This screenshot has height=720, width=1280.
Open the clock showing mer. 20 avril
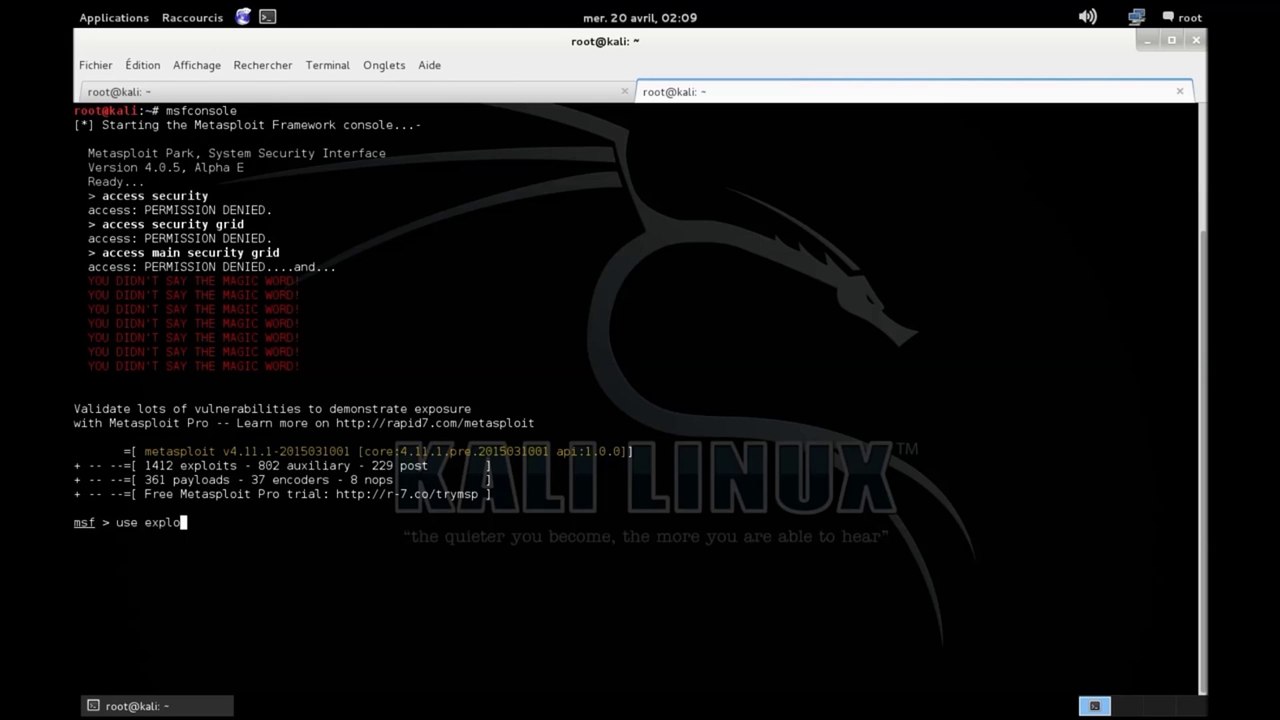click(x=640, y=17)
